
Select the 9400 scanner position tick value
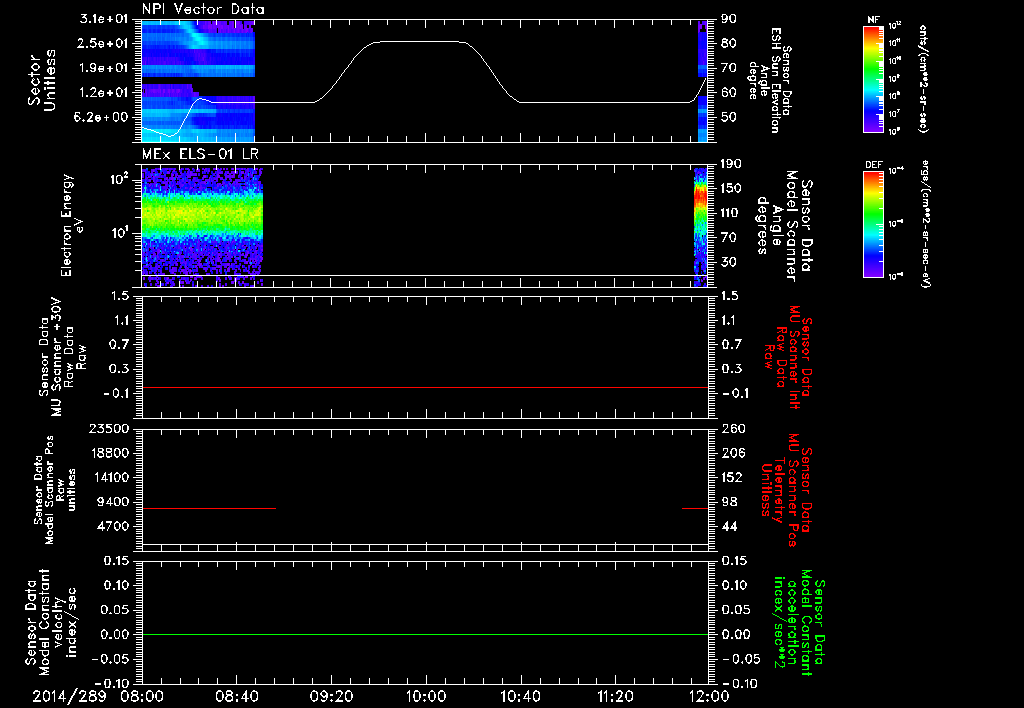[x=113, y=502]
